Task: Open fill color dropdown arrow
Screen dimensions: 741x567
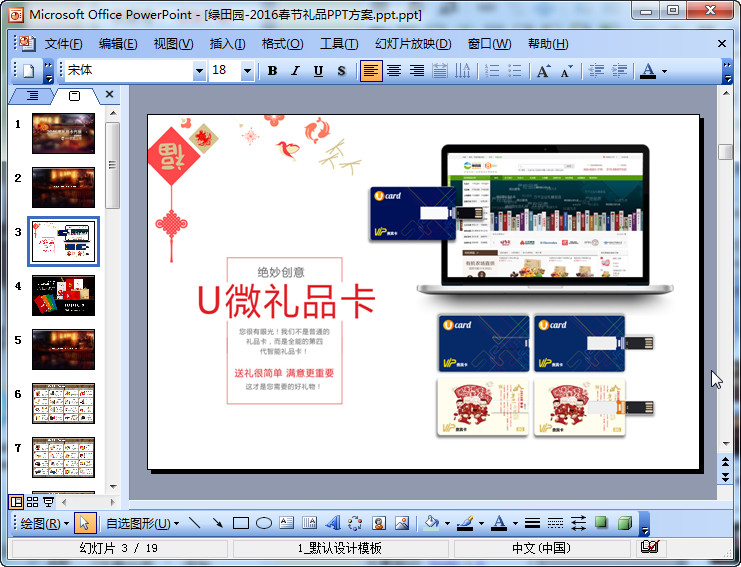Action: tap(447, 524)
